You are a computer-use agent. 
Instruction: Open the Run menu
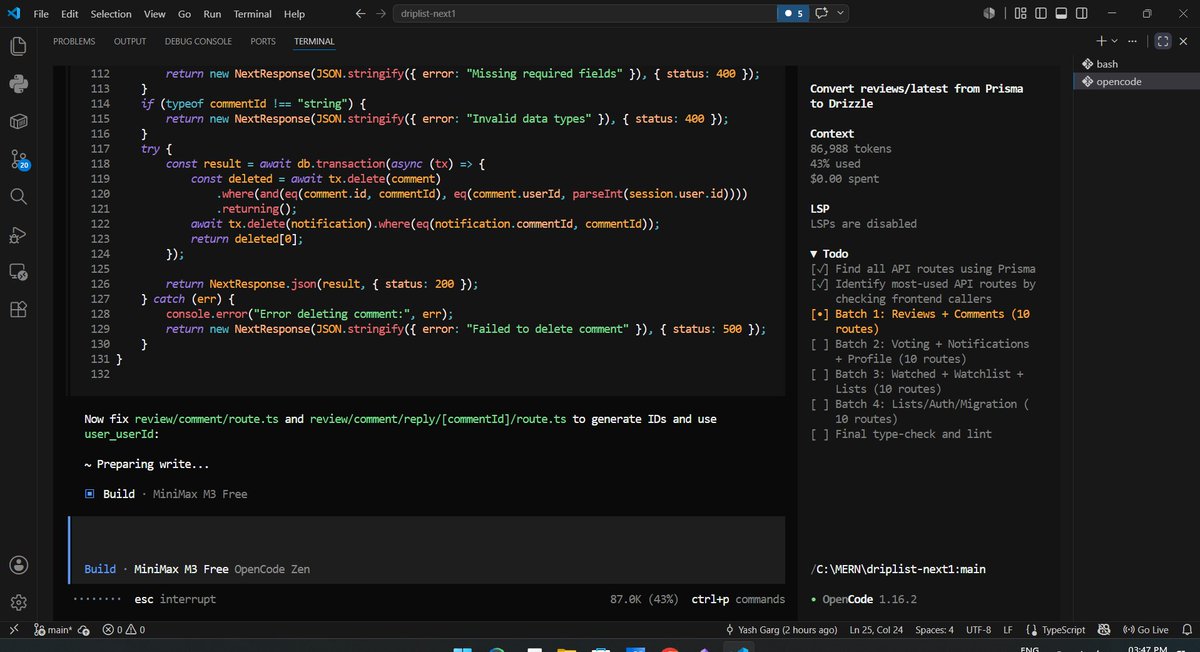point(212,14)
